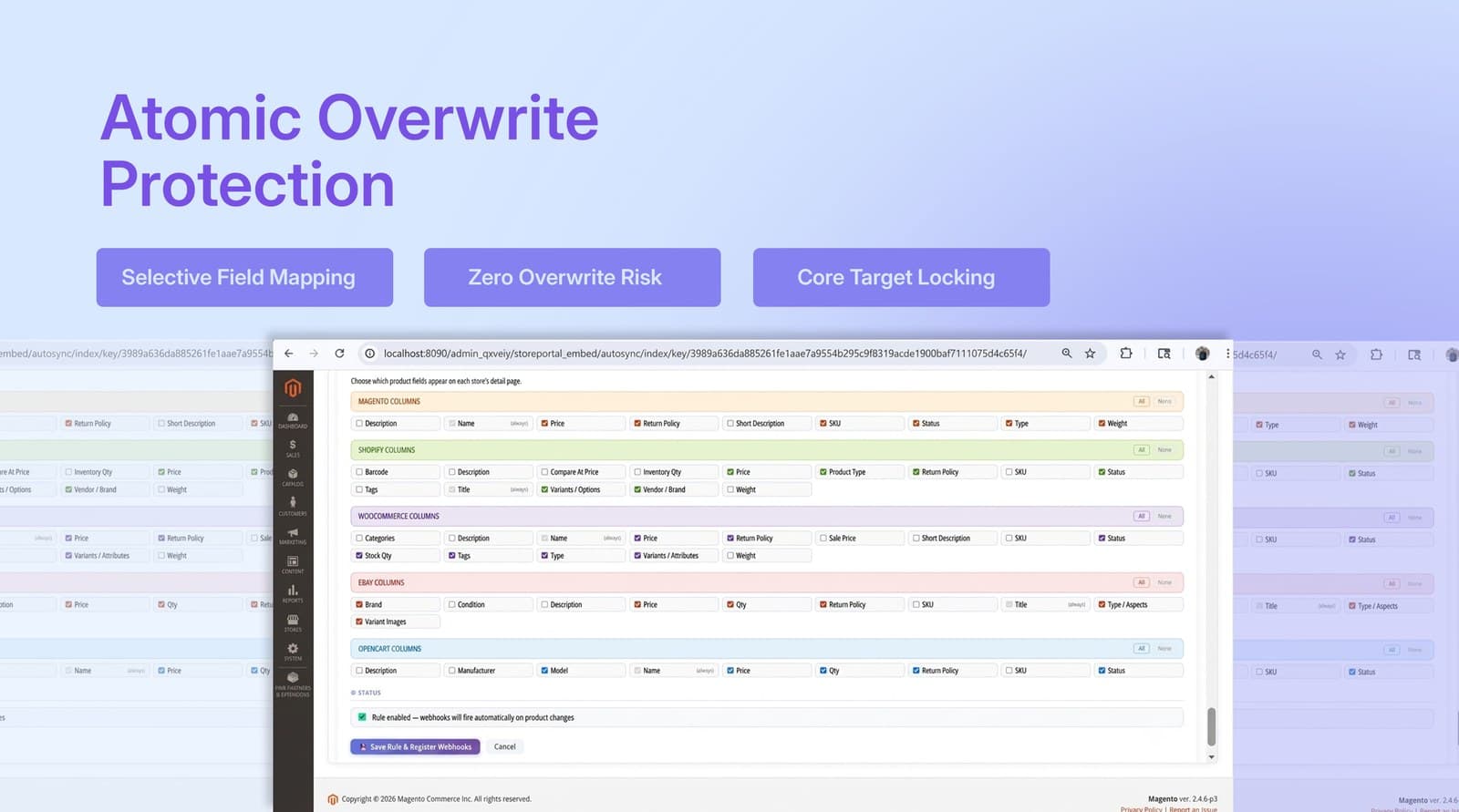The image size is (1459, 812).
Task: Click the vertical scrollbar thumb
Action: [x=1211, y=726]
